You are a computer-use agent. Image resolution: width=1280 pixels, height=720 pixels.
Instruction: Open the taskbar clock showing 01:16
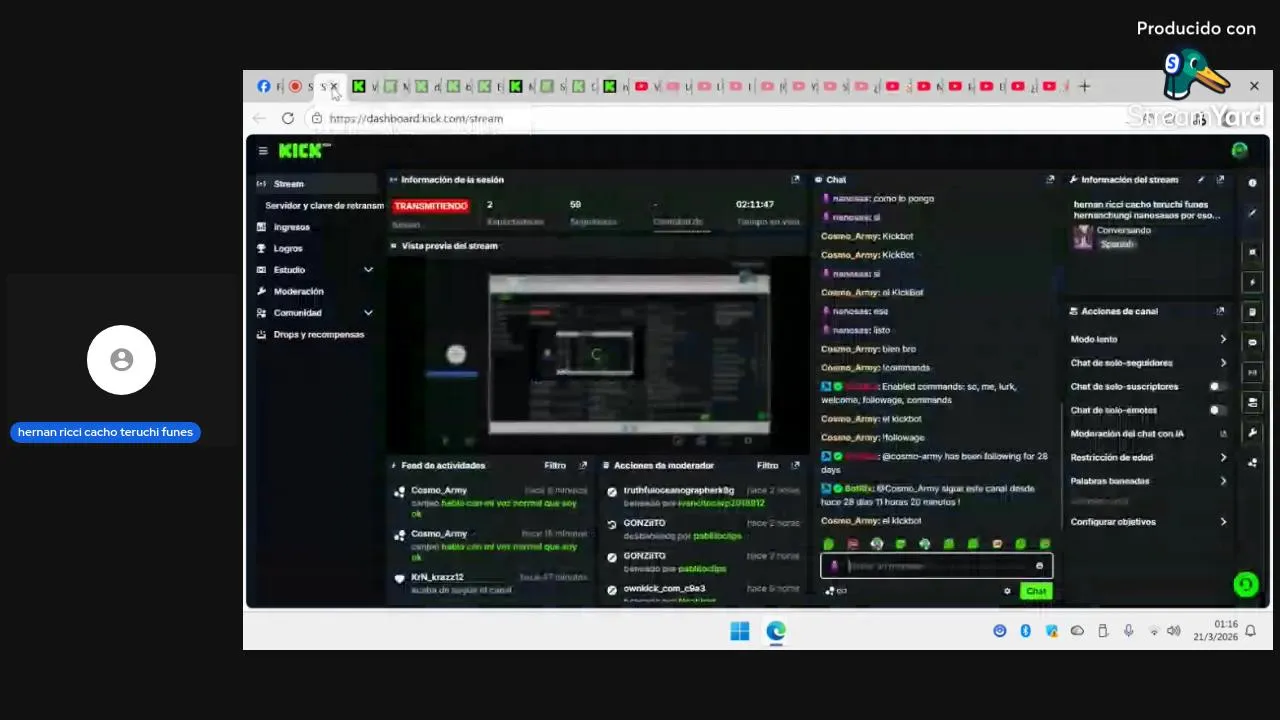tap(1215, 630)
